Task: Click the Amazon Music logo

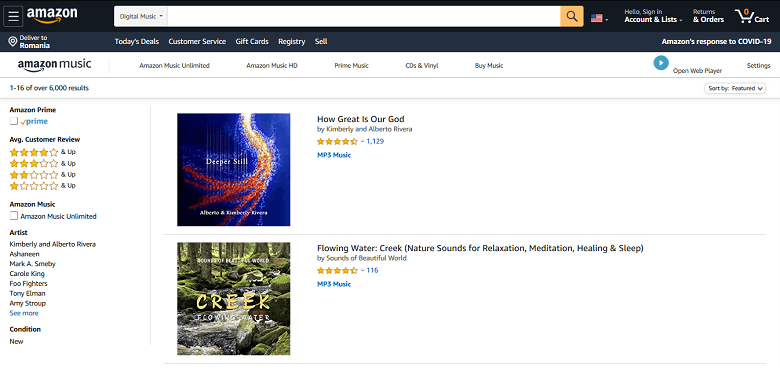Action: [x=55, y=65]
